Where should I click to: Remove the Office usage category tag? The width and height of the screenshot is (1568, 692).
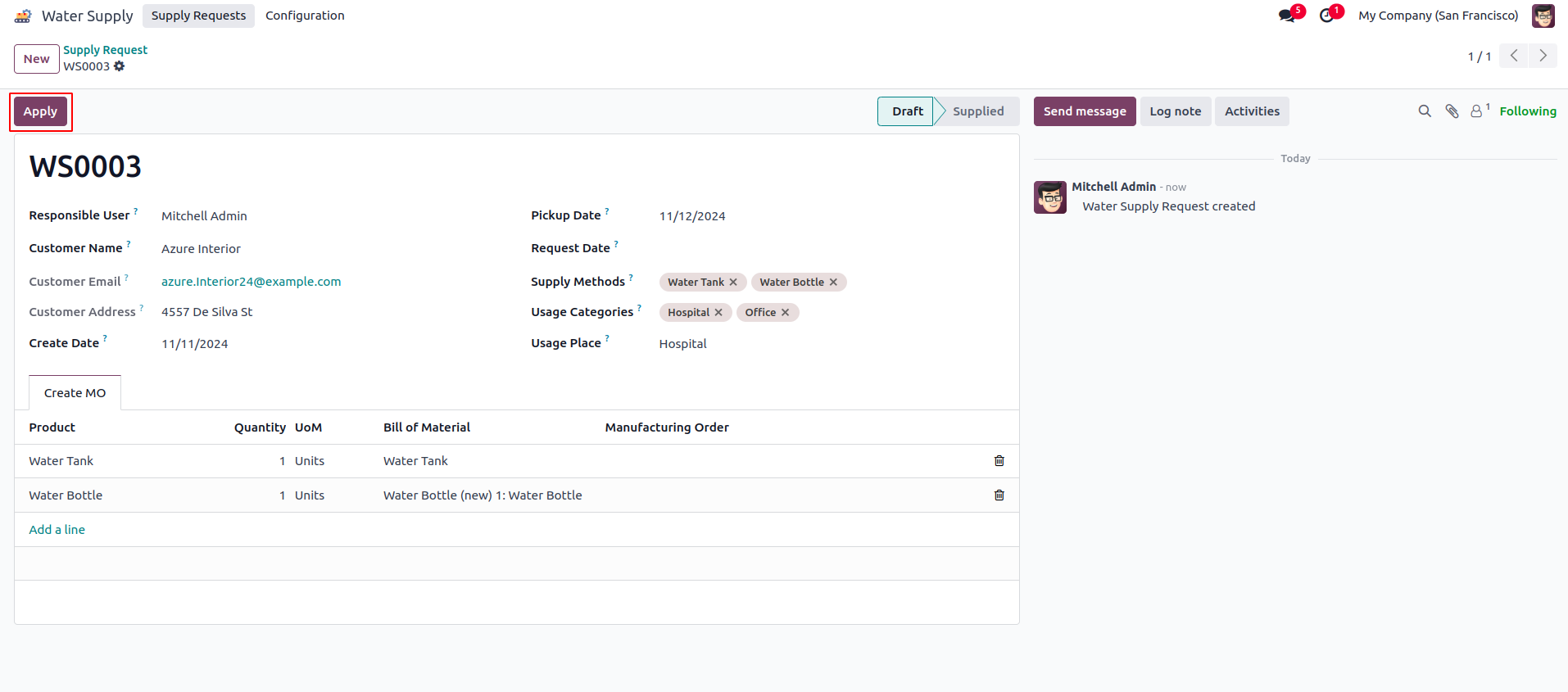click(x=785, y=313)
